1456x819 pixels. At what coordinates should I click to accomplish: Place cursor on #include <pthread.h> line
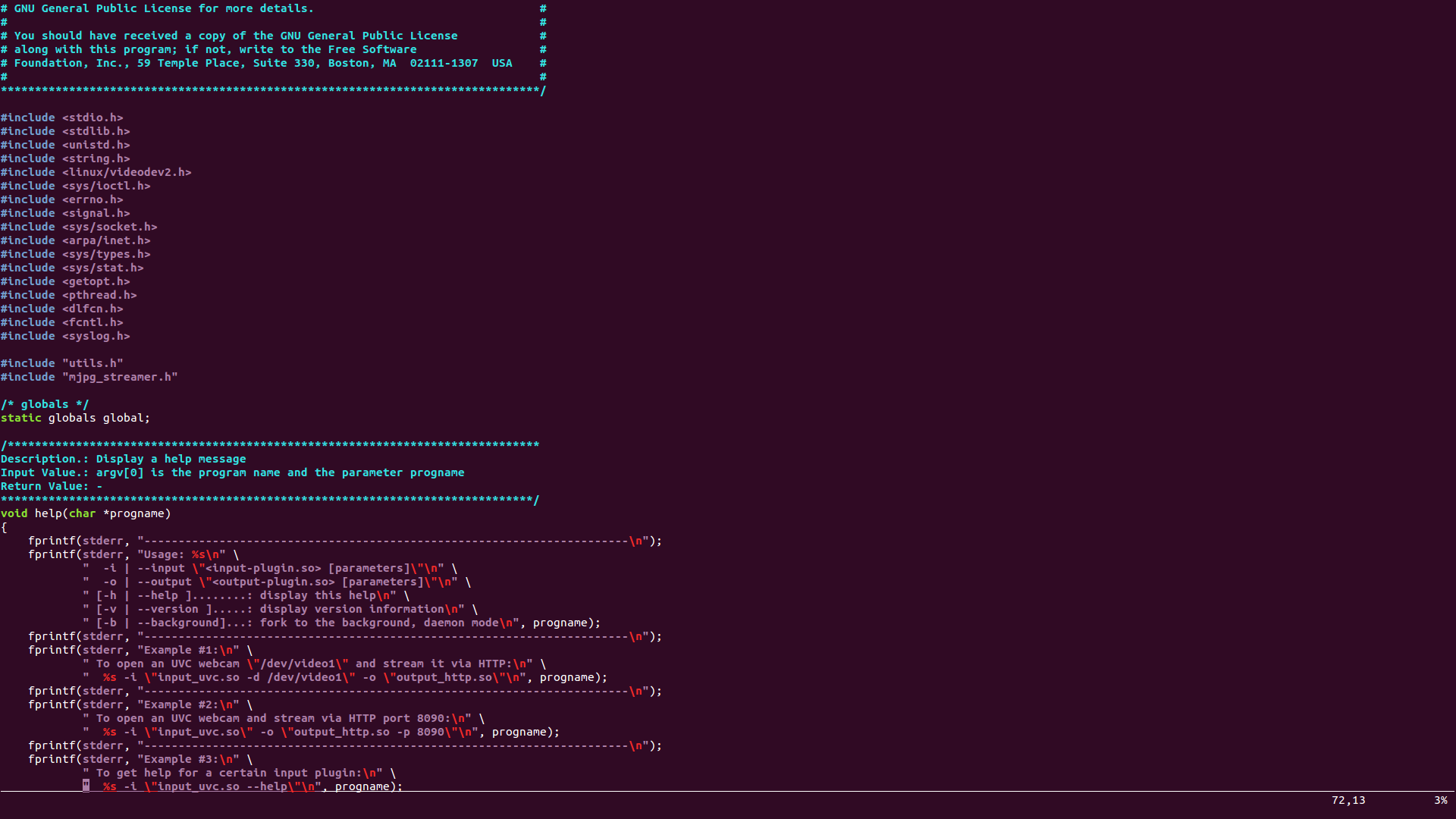coord(68,295)
